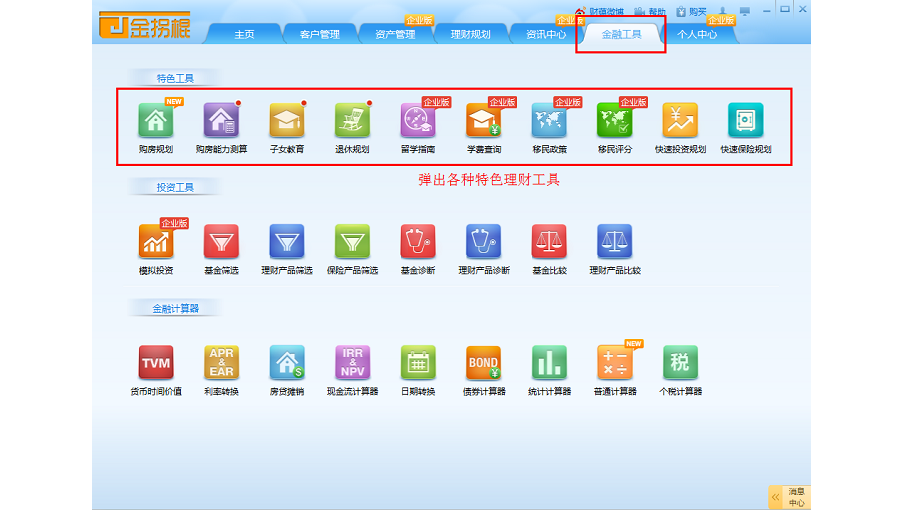Launch the BOND 债券计算器 icon

[483, 362]
